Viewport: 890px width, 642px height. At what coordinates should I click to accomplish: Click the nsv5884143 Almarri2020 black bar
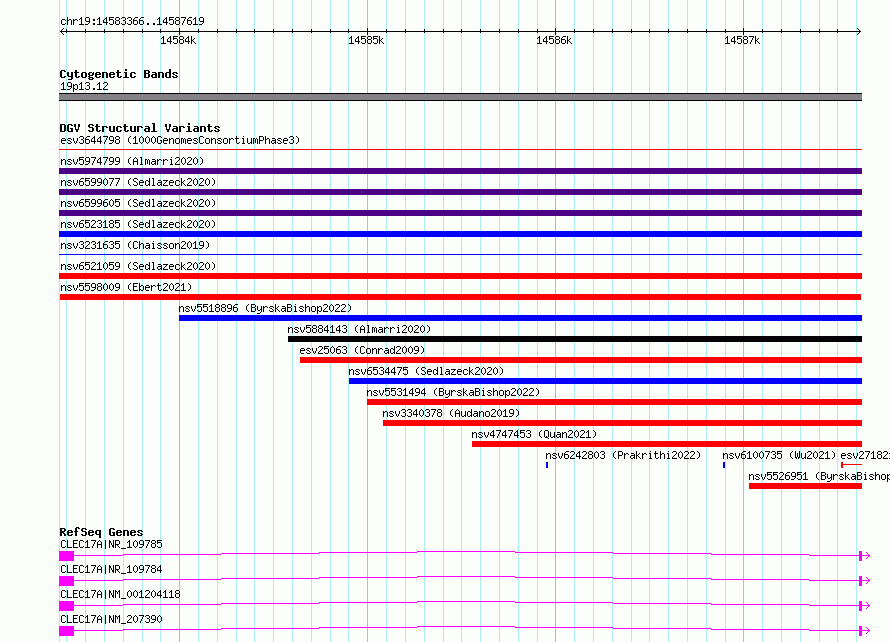(x=575, y=339)
